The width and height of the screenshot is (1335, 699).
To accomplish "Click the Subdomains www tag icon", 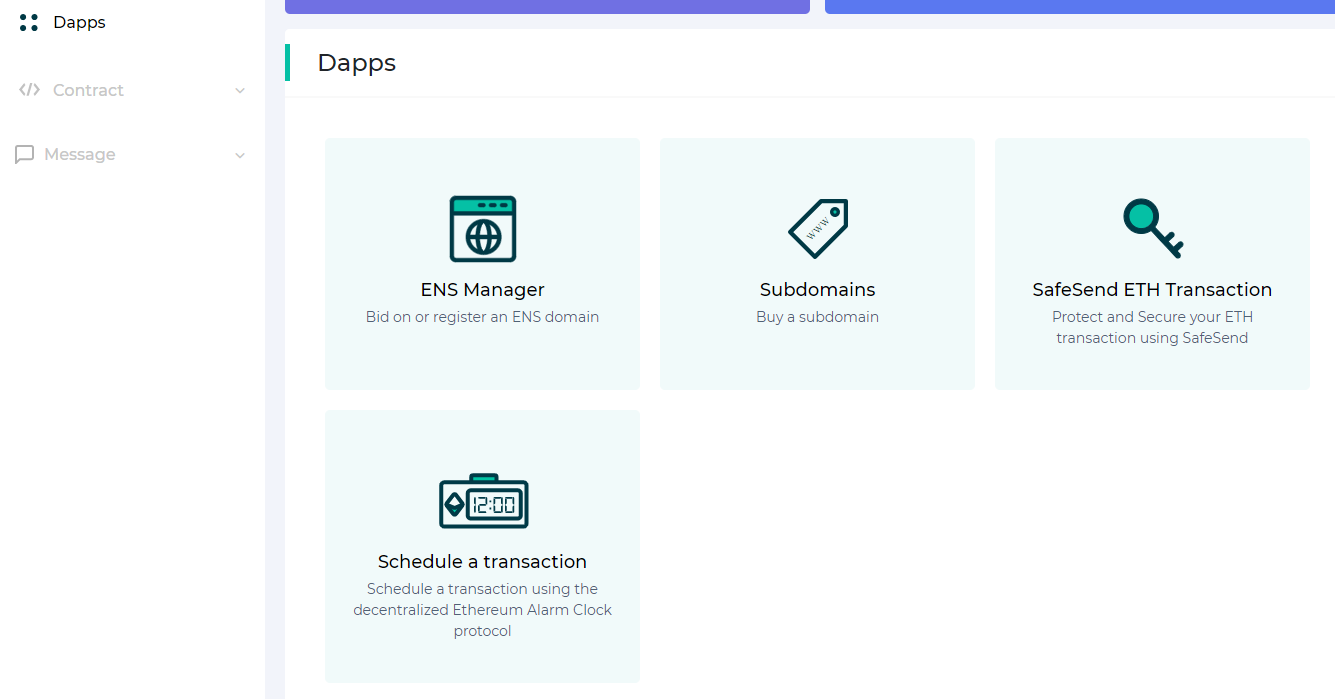I will tap(818, 229).
